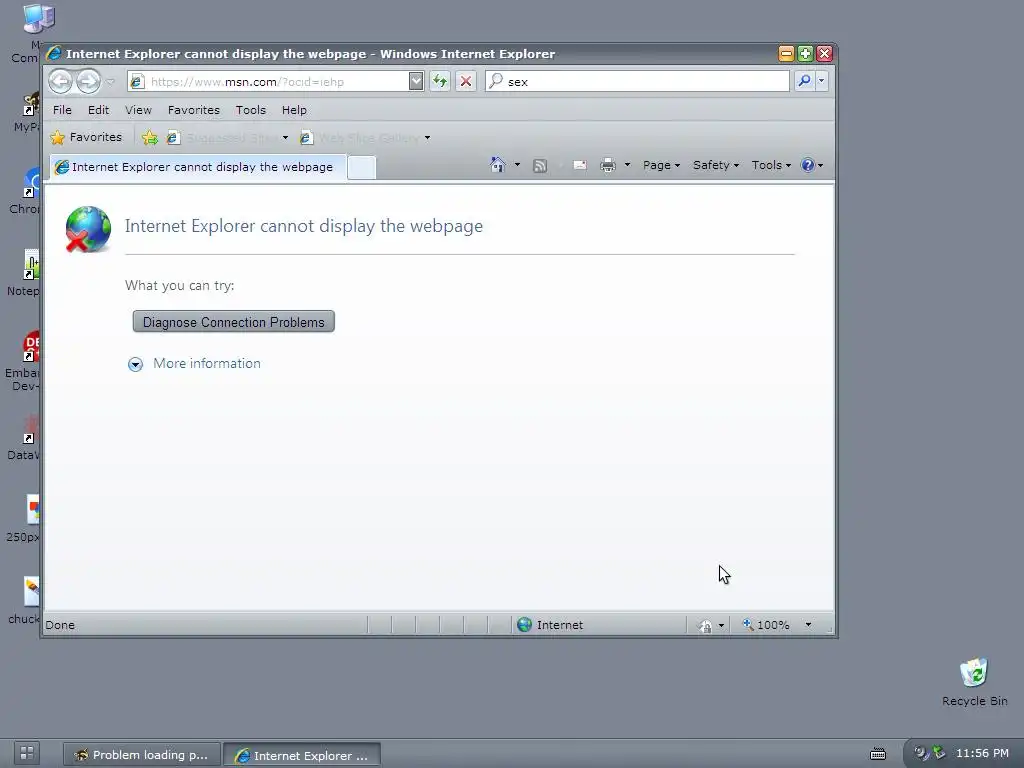Click the volume tray icon
1024x768 pixels.
click(921, 752)
